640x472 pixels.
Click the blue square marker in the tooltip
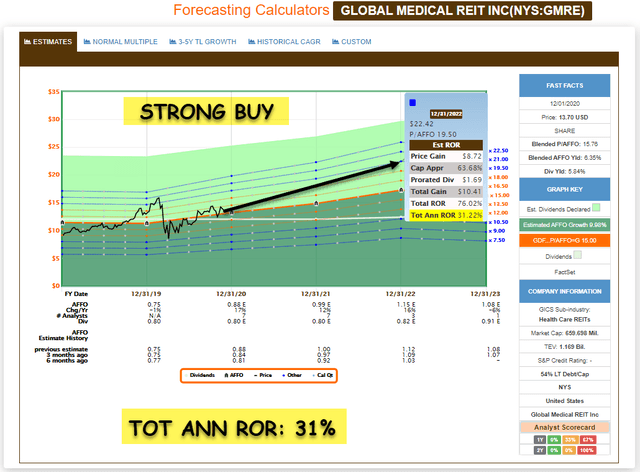tap(413, 102)
